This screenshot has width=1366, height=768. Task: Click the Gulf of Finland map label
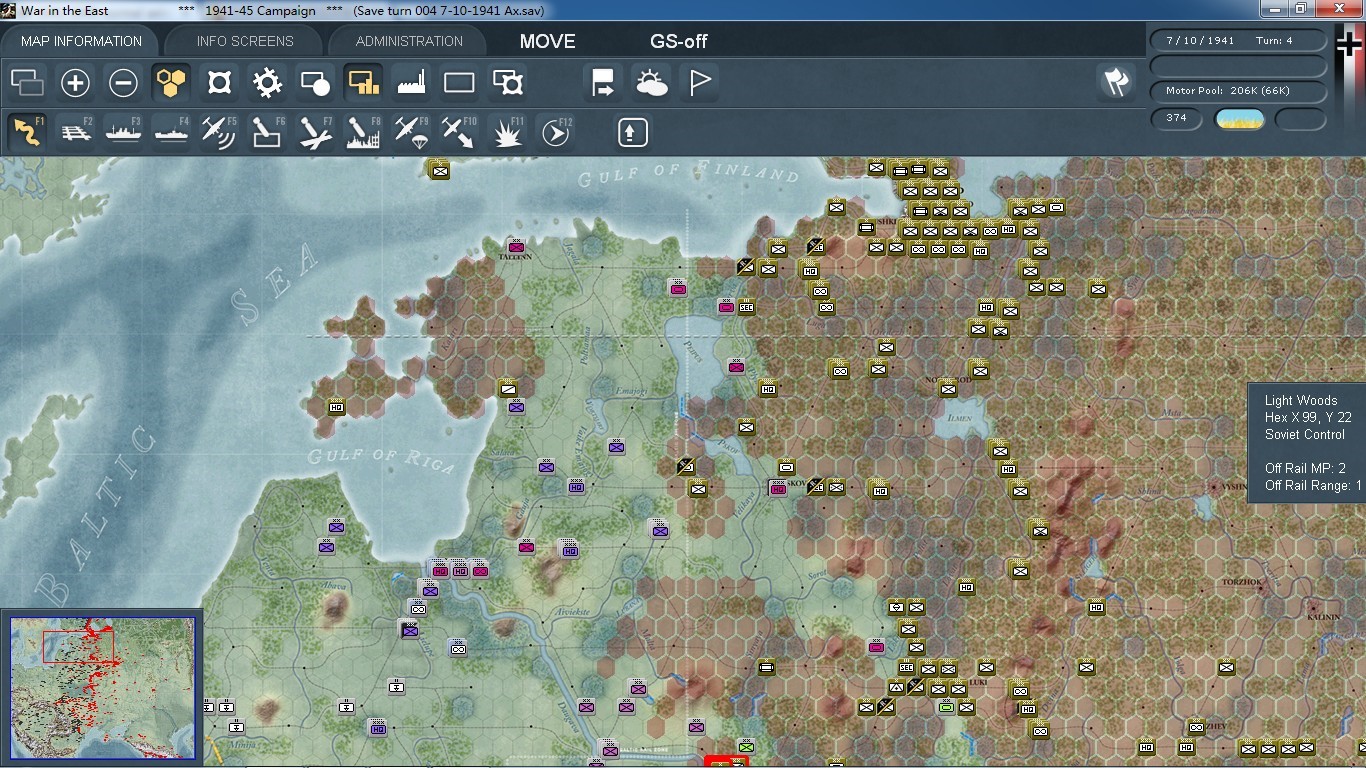click(688, 174)
